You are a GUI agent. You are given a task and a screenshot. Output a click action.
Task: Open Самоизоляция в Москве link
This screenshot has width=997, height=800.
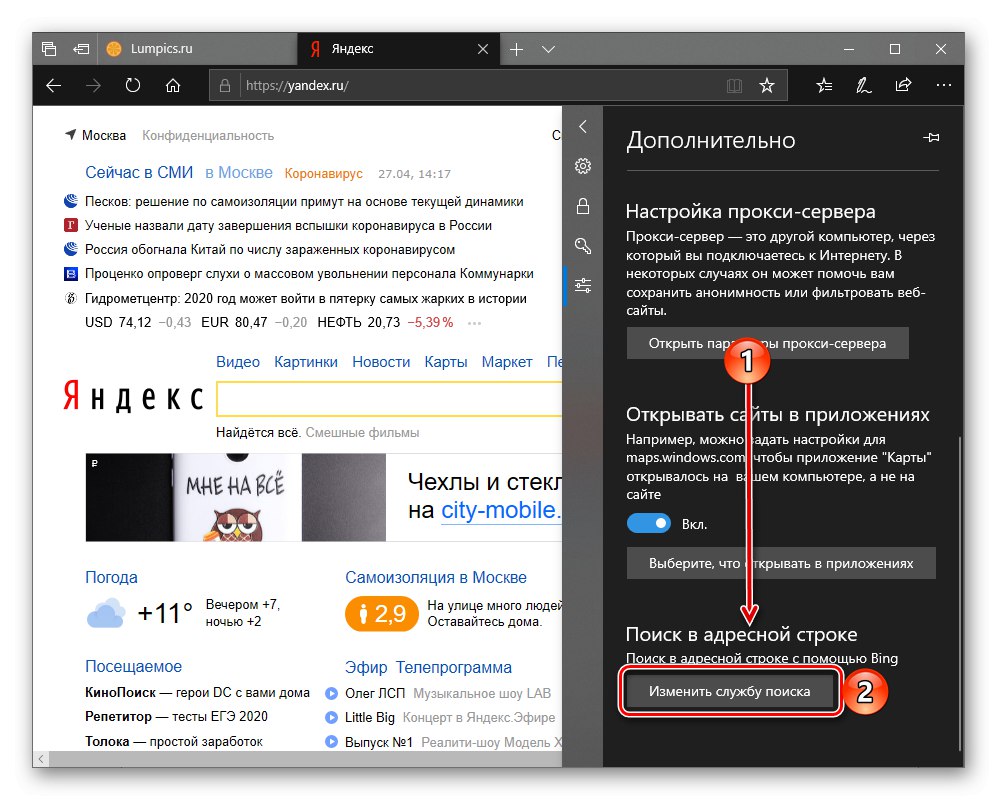click(x=436, y=577)
